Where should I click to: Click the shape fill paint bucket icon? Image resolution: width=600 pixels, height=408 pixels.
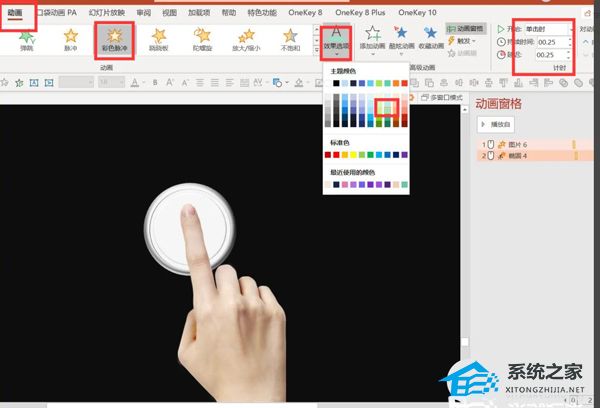pyautogui.click(x=299, y=82)
